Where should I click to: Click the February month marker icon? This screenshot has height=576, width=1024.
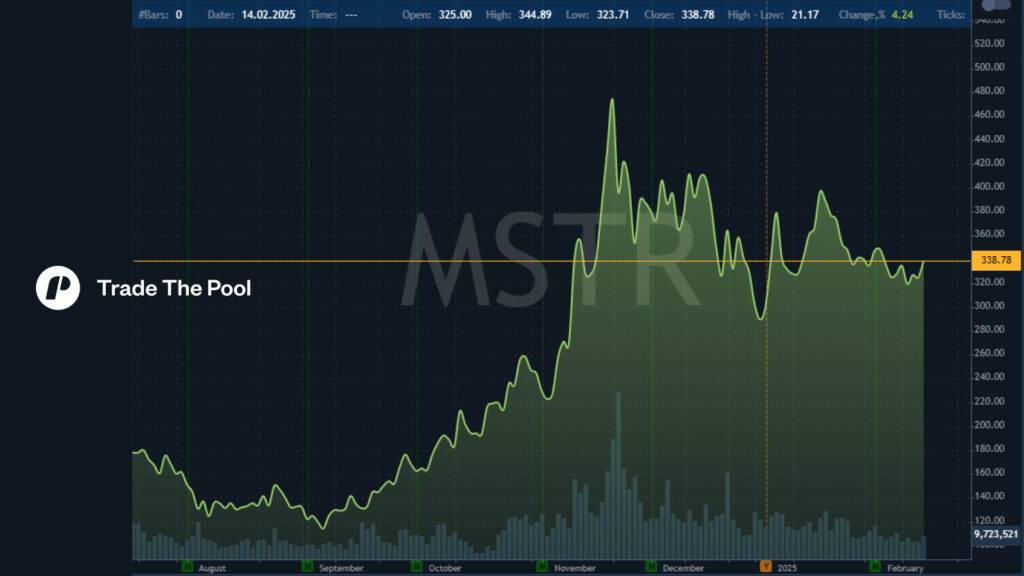pyautogui.click(x=875, y=567)
